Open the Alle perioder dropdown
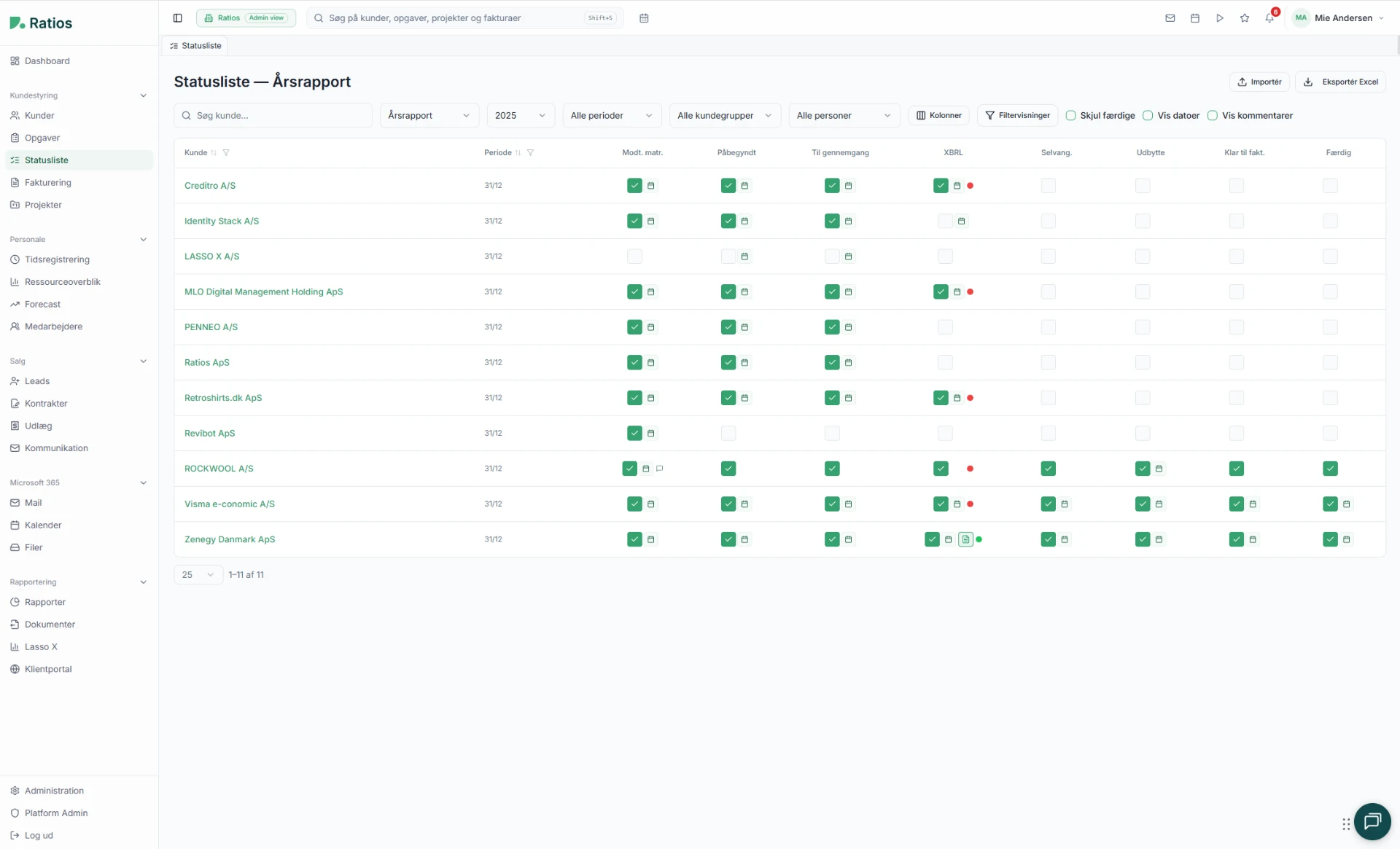Viewport: 1400px width, 849px height. 612,116
